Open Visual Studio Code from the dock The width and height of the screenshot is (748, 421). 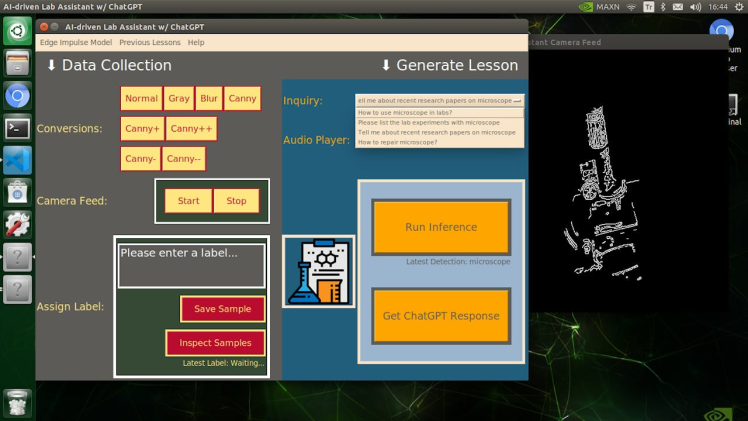click(x=18, y=160)
